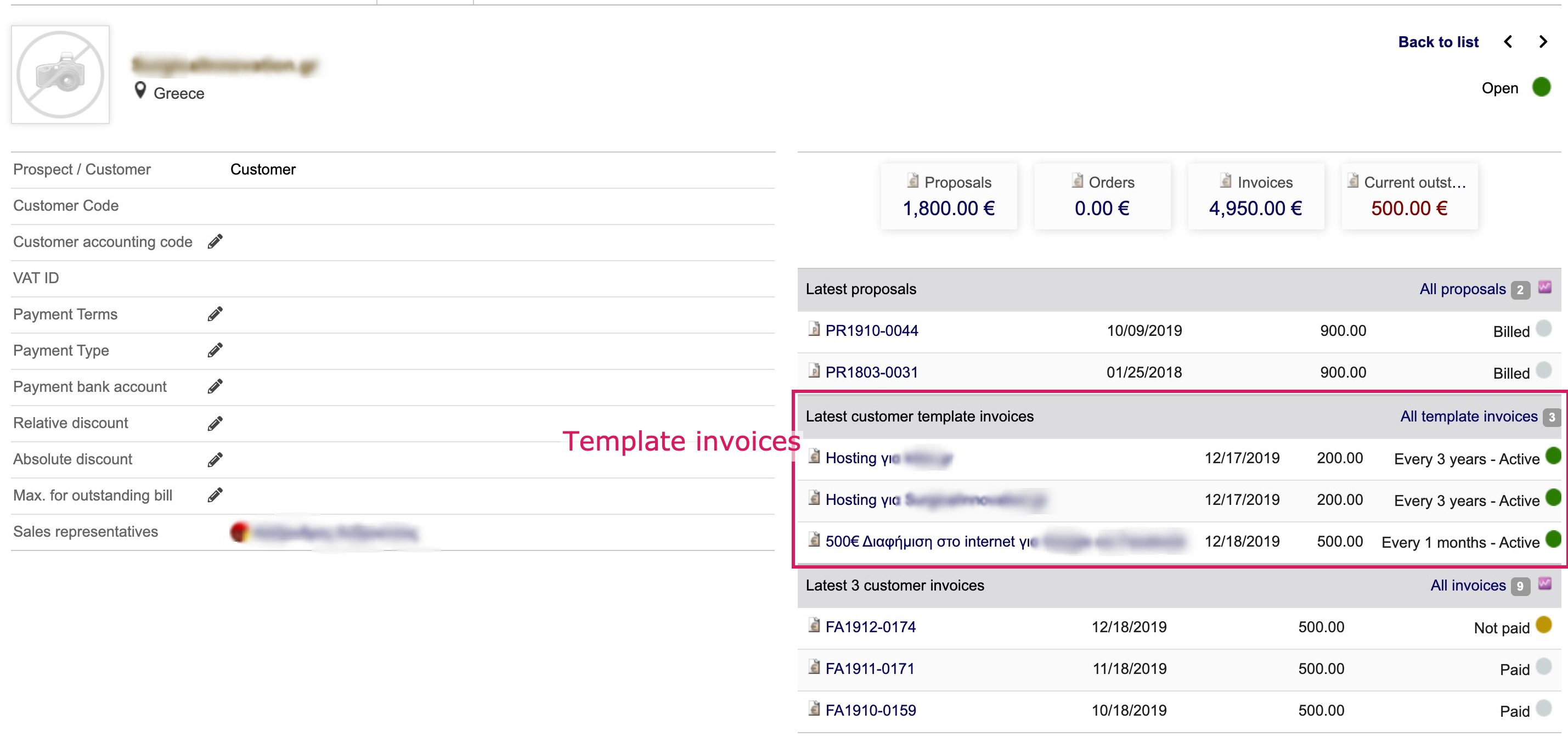
Task: Click pencil next to Payment bank account
Action: 215,386
